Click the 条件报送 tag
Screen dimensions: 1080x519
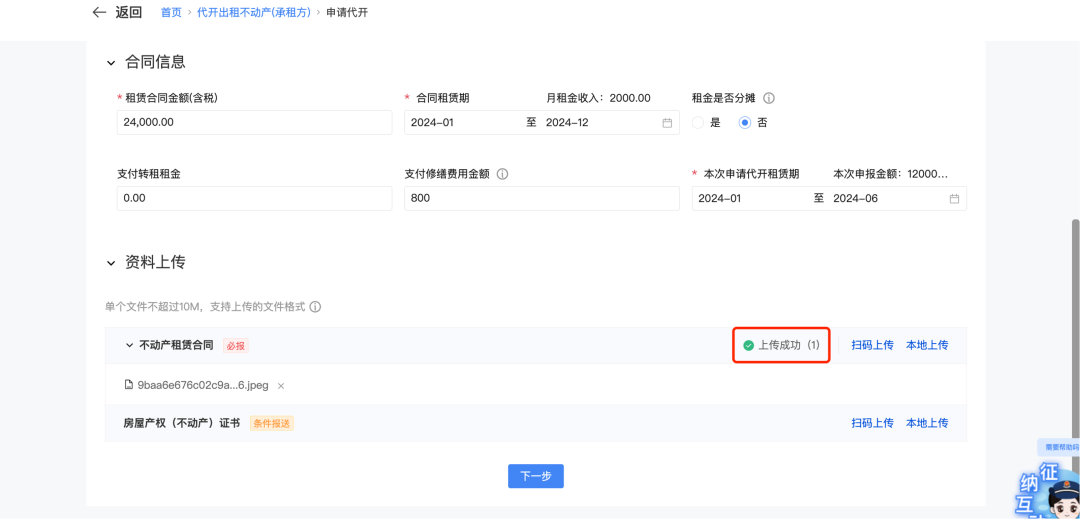(271, 423)
